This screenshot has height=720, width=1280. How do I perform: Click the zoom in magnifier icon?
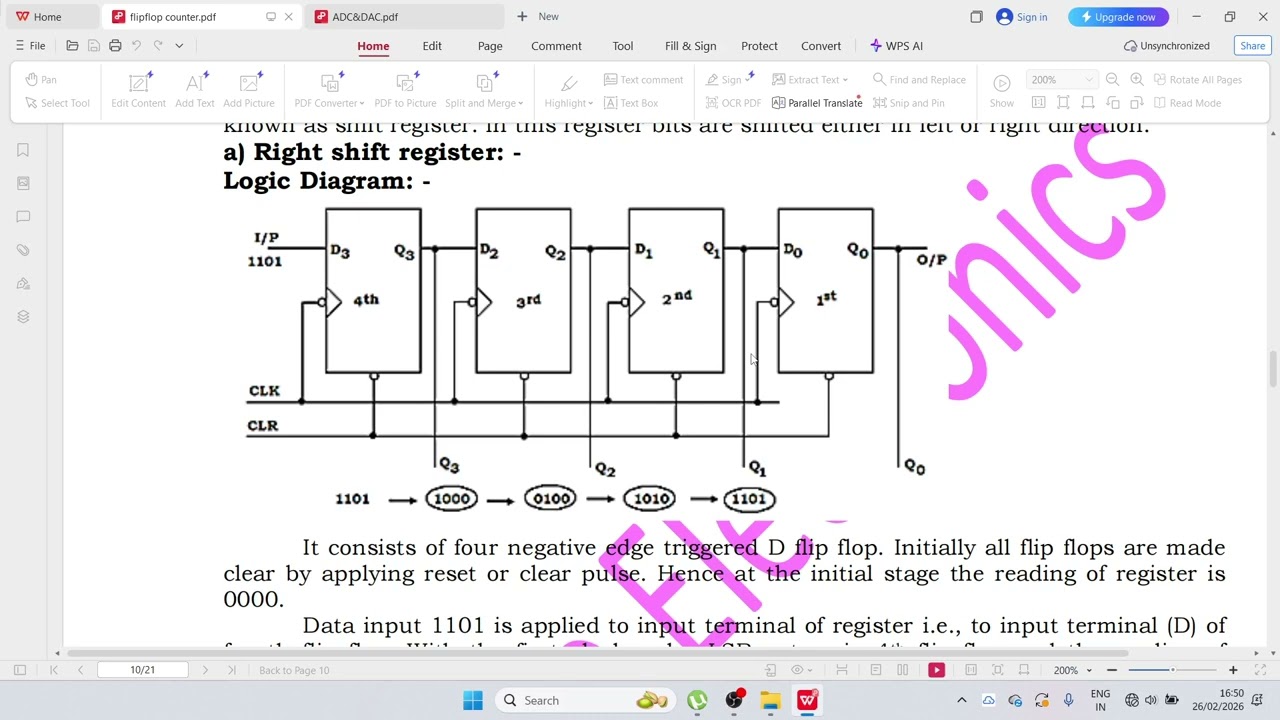pyautogui.click(x=1137, y=80)
